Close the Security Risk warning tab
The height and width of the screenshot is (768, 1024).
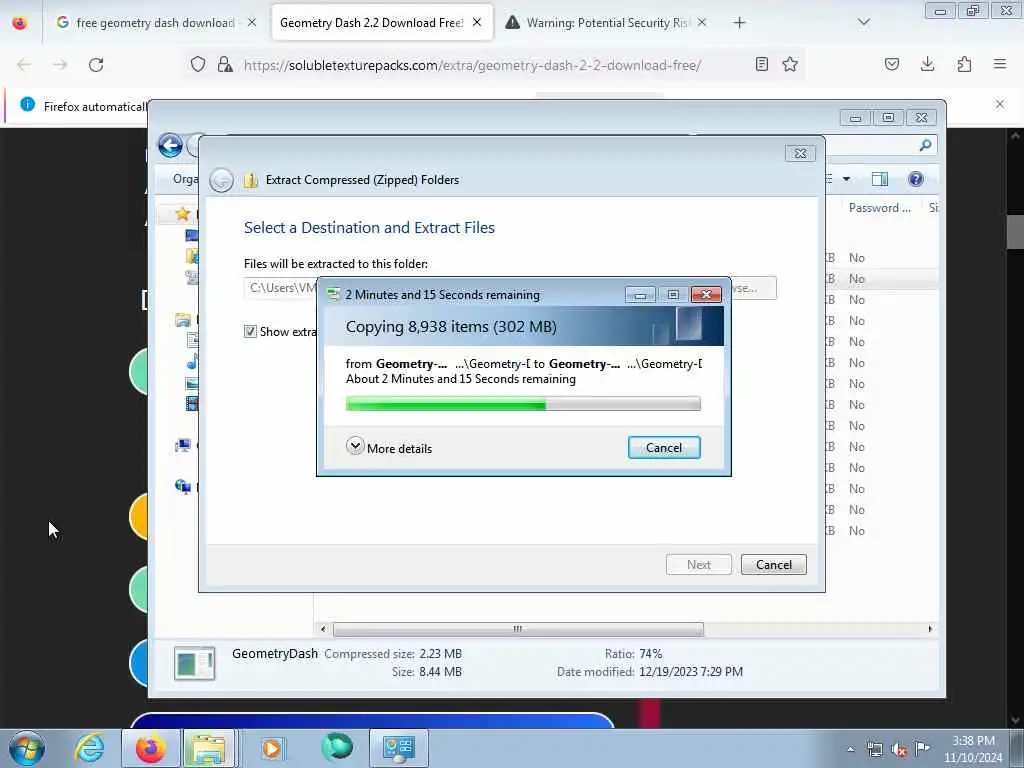click(701, 23)
